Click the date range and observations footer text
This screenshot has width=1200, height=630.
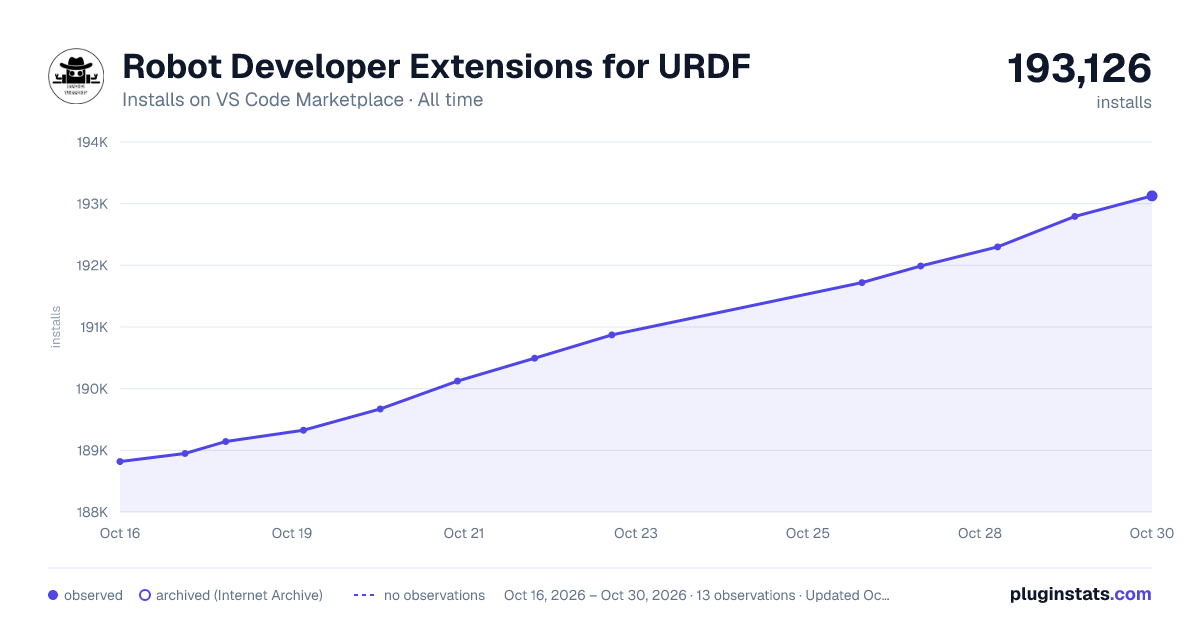coord(697,595)
